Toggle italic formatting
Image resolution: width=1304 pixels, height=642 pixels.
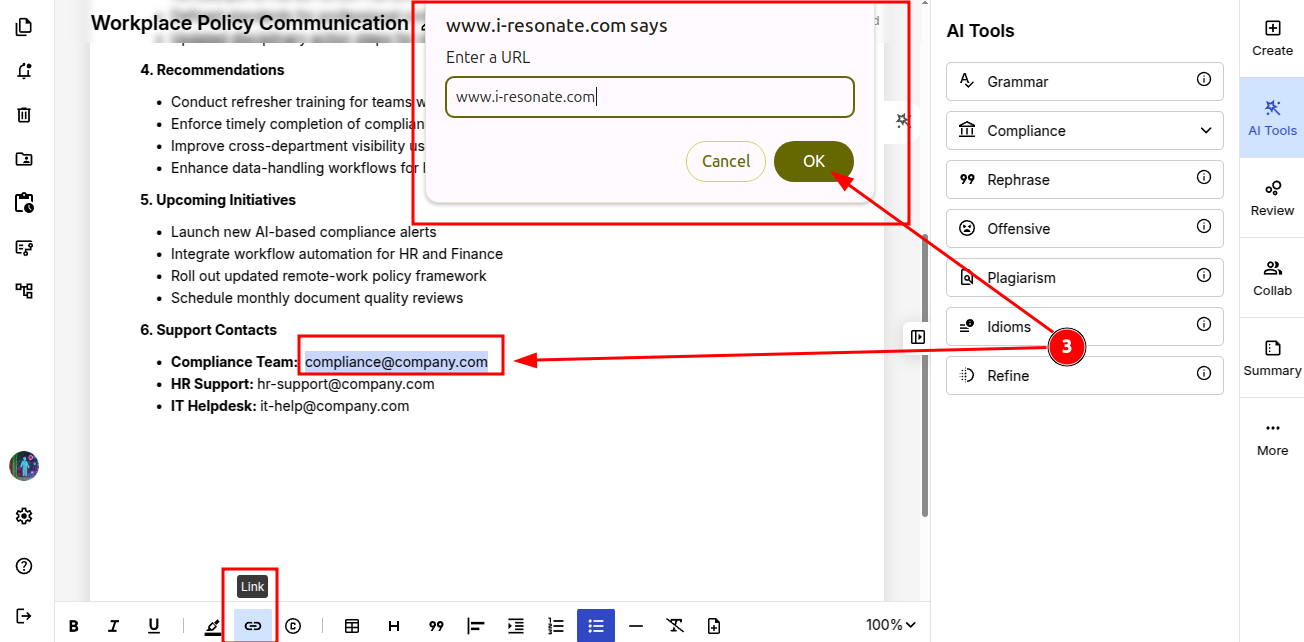tap(114, 626)
